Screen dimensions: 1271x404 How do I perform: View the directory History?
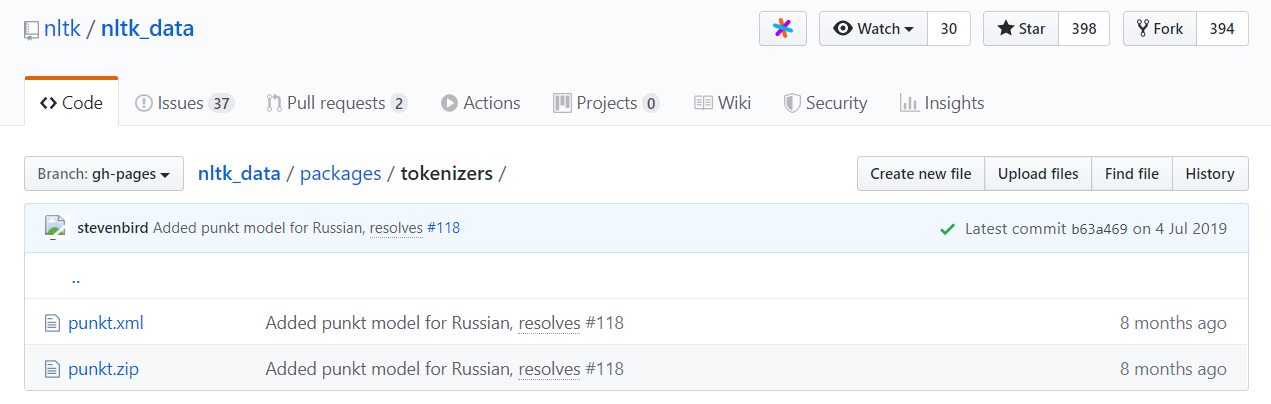coord(1209,174)
